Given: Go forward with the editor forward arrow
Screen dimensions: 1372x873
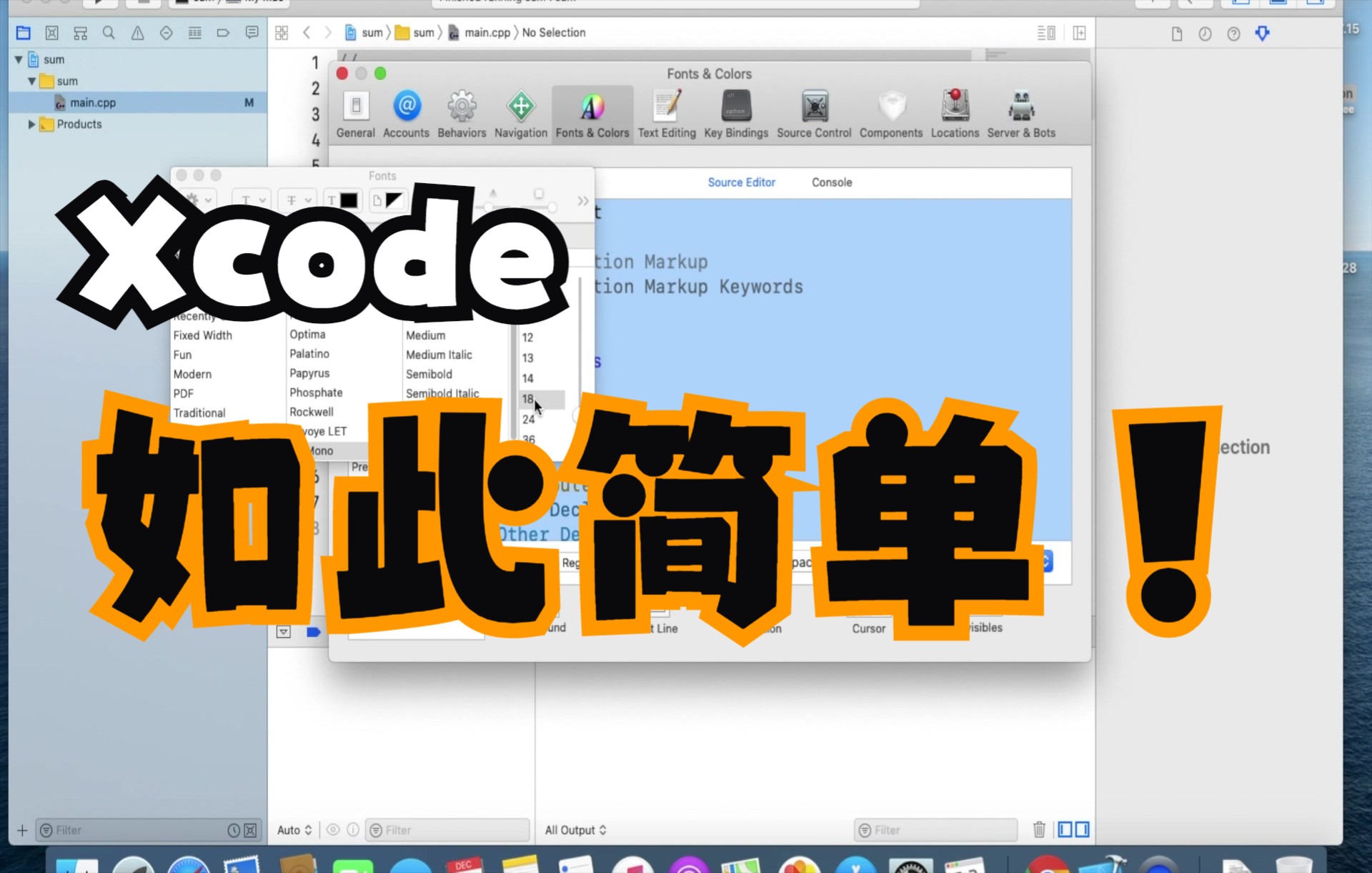Looking at the screenshot, I should coord(328,33).
